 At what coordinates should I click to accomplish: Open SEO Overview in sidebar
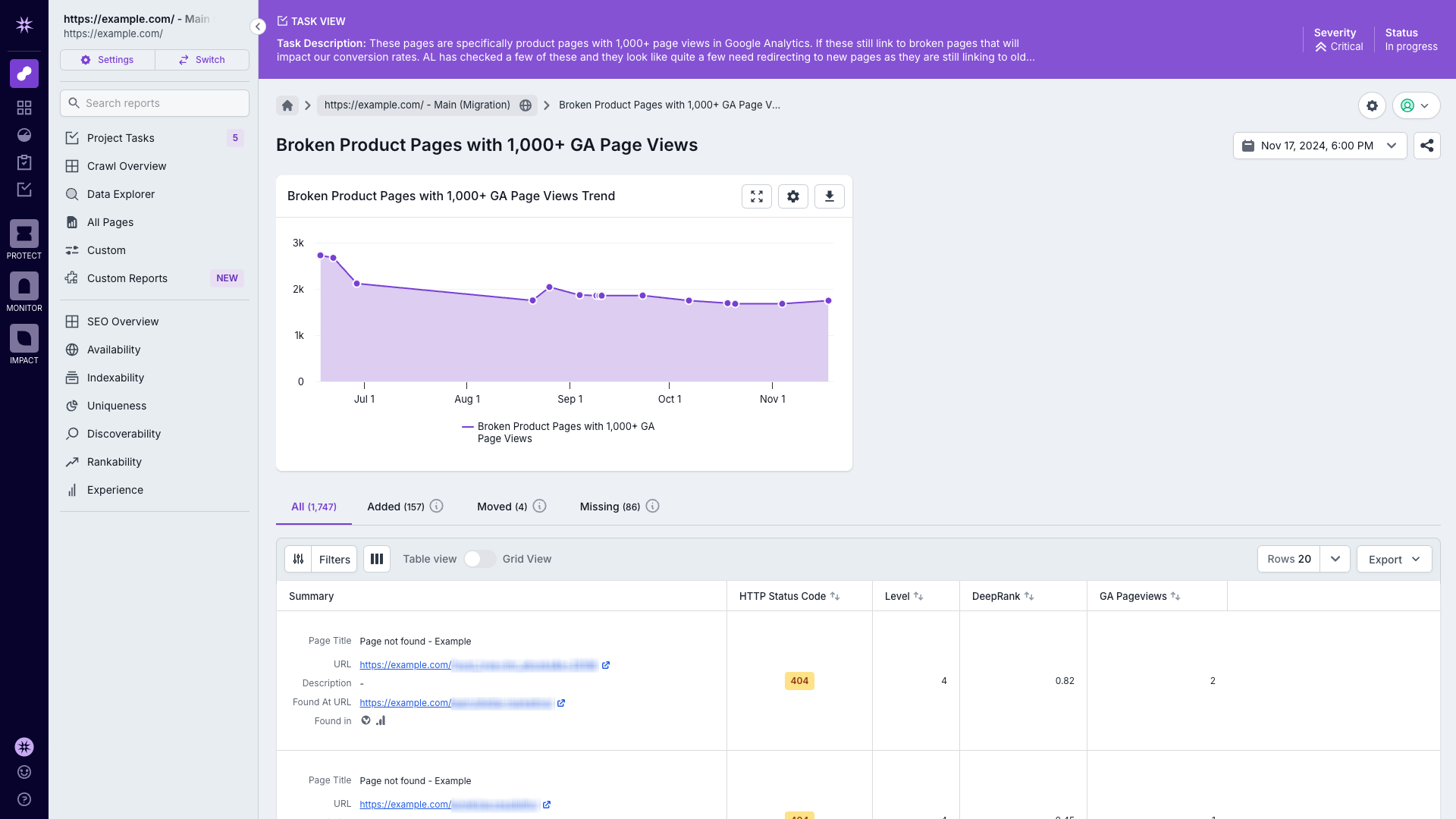click(x=155, y=322)
